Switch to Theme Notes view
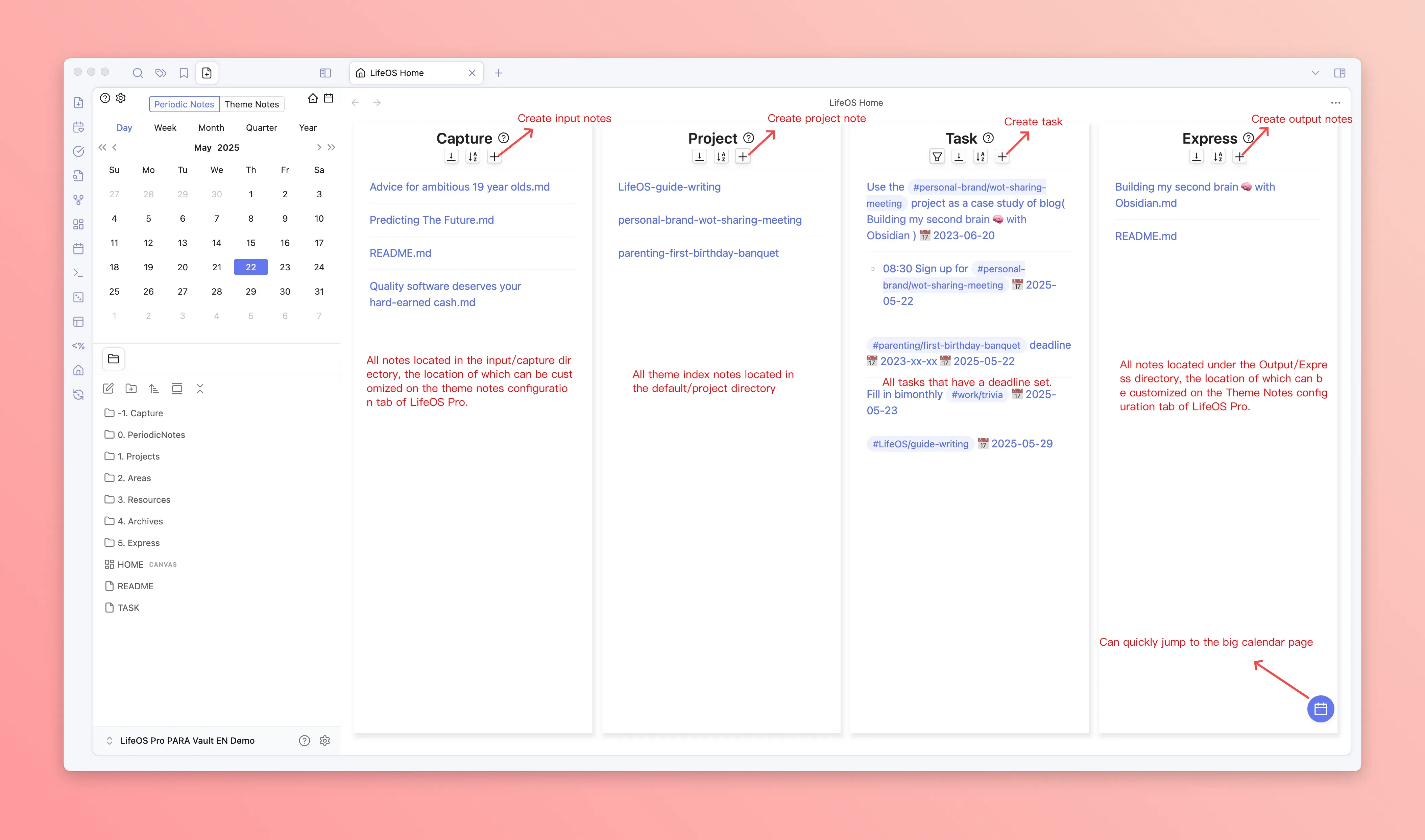1425x840 pixels. (251, 104)
